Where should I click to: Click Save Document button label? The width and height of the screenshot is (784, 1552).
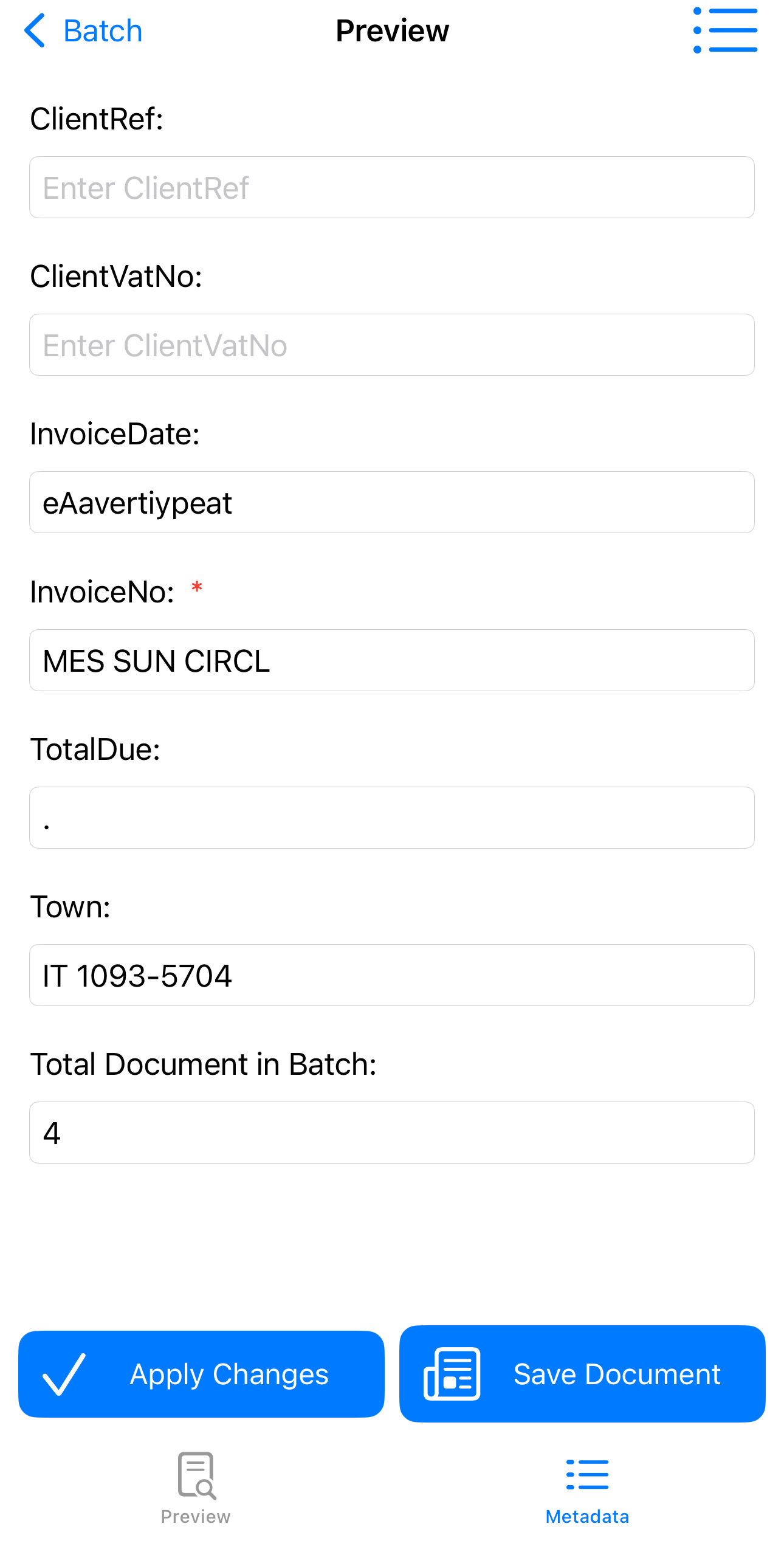click(x=617, y=1374)
